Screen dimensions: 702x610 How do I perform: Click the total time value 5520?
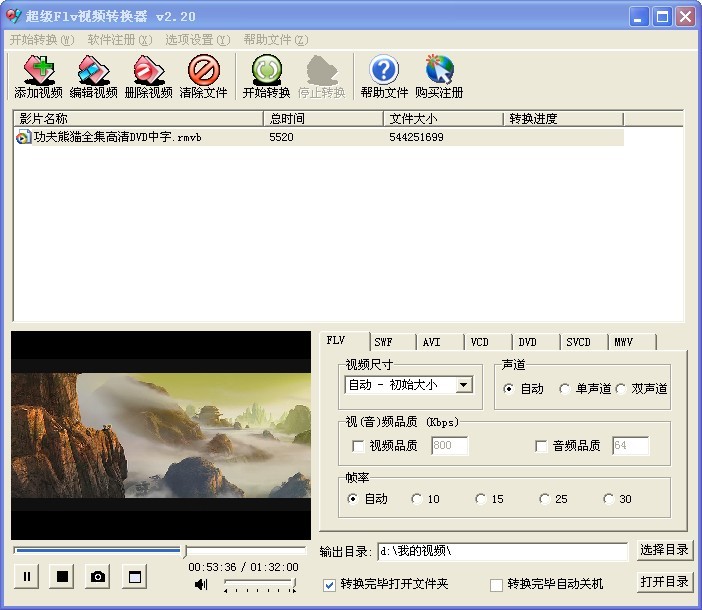pos(281,137)
